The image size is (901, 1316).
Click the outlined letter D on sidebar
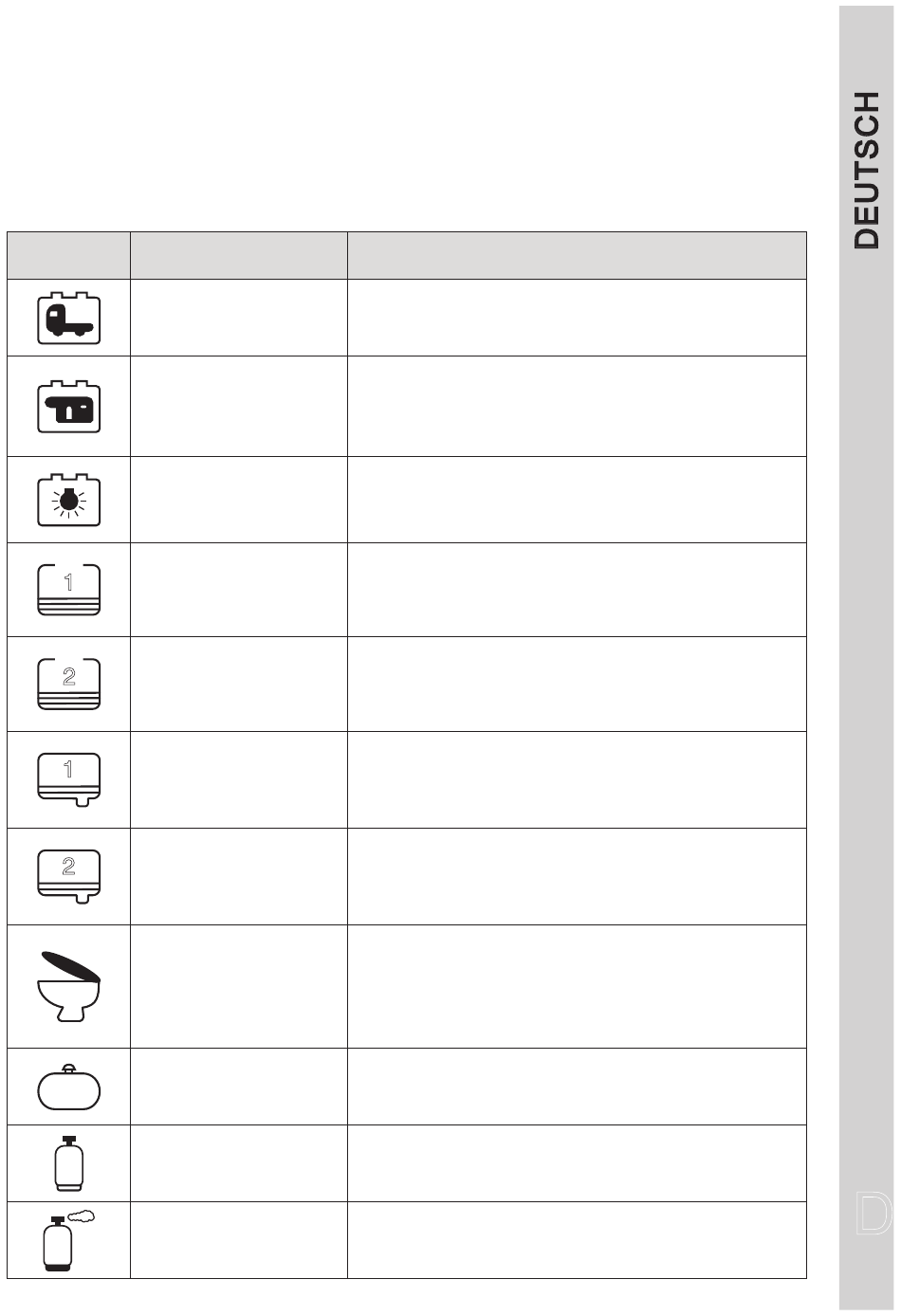pyautogui.click(x=873, y=1215)
